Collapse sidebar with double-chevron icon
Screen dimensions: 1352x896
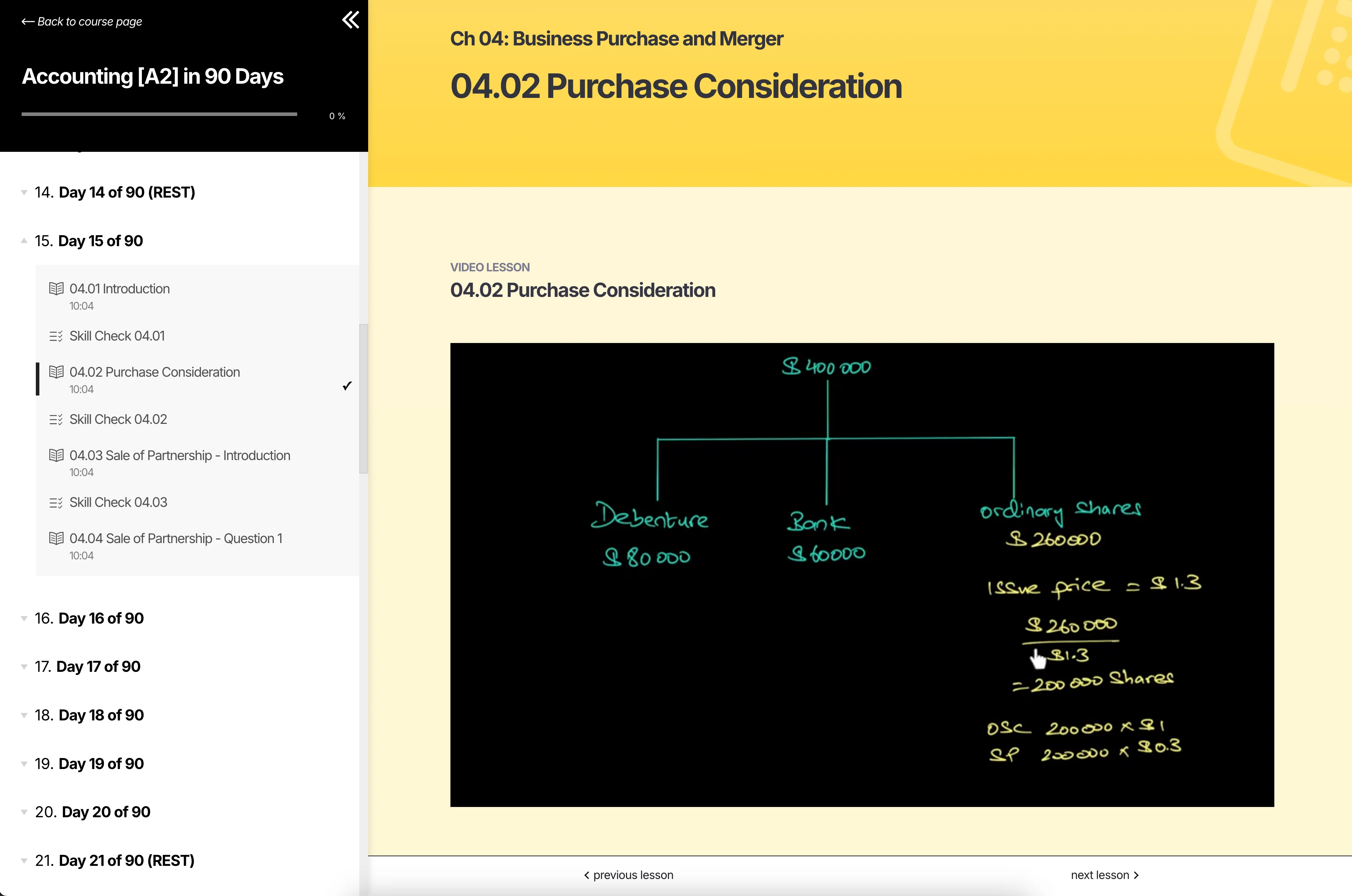tap(350, 20)
